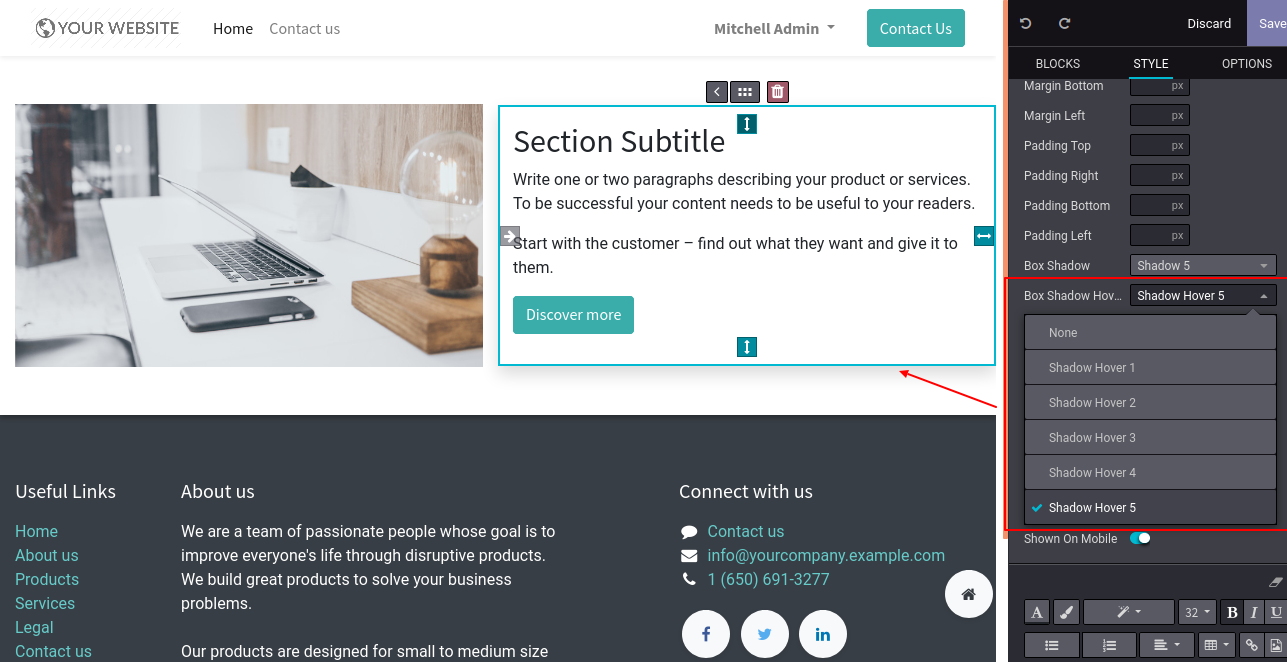1287x662 pixels.
Task: Open the paintbrush background color tool
Action: (x=1066, y=613)
